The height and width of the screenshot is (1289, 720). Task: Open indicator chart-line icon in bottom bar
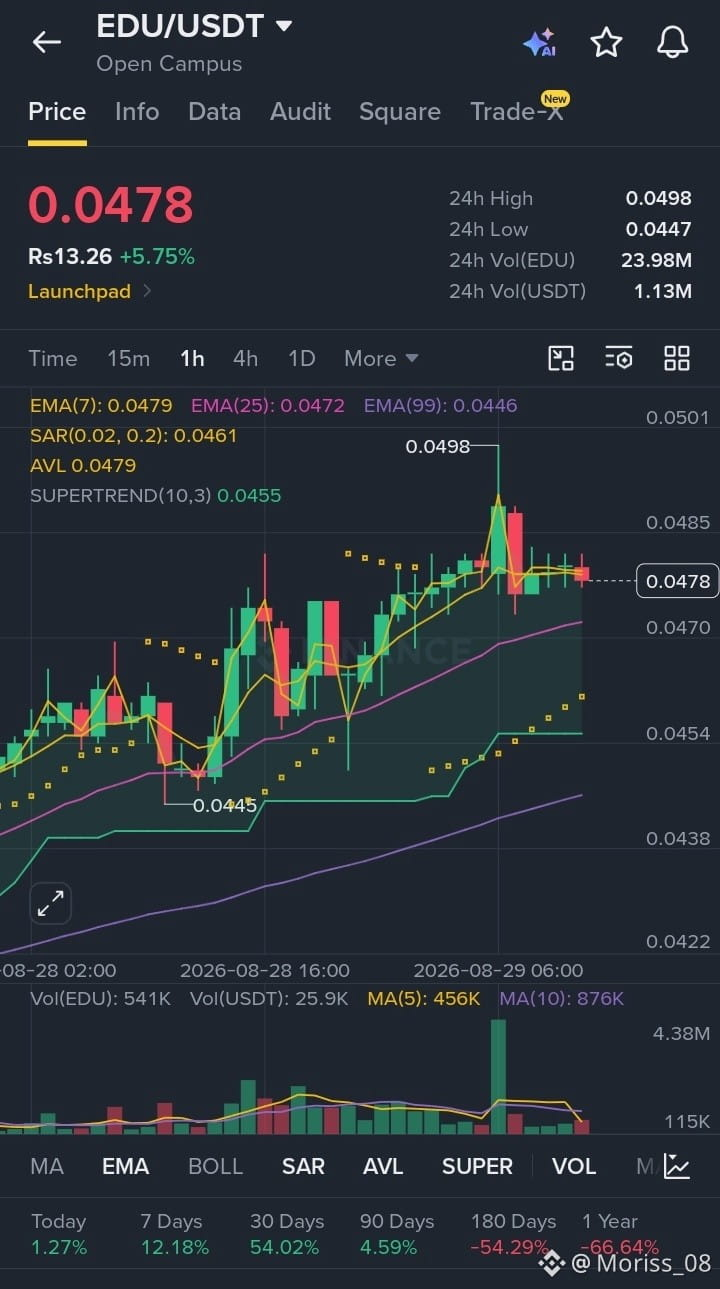pos(677,1166)
